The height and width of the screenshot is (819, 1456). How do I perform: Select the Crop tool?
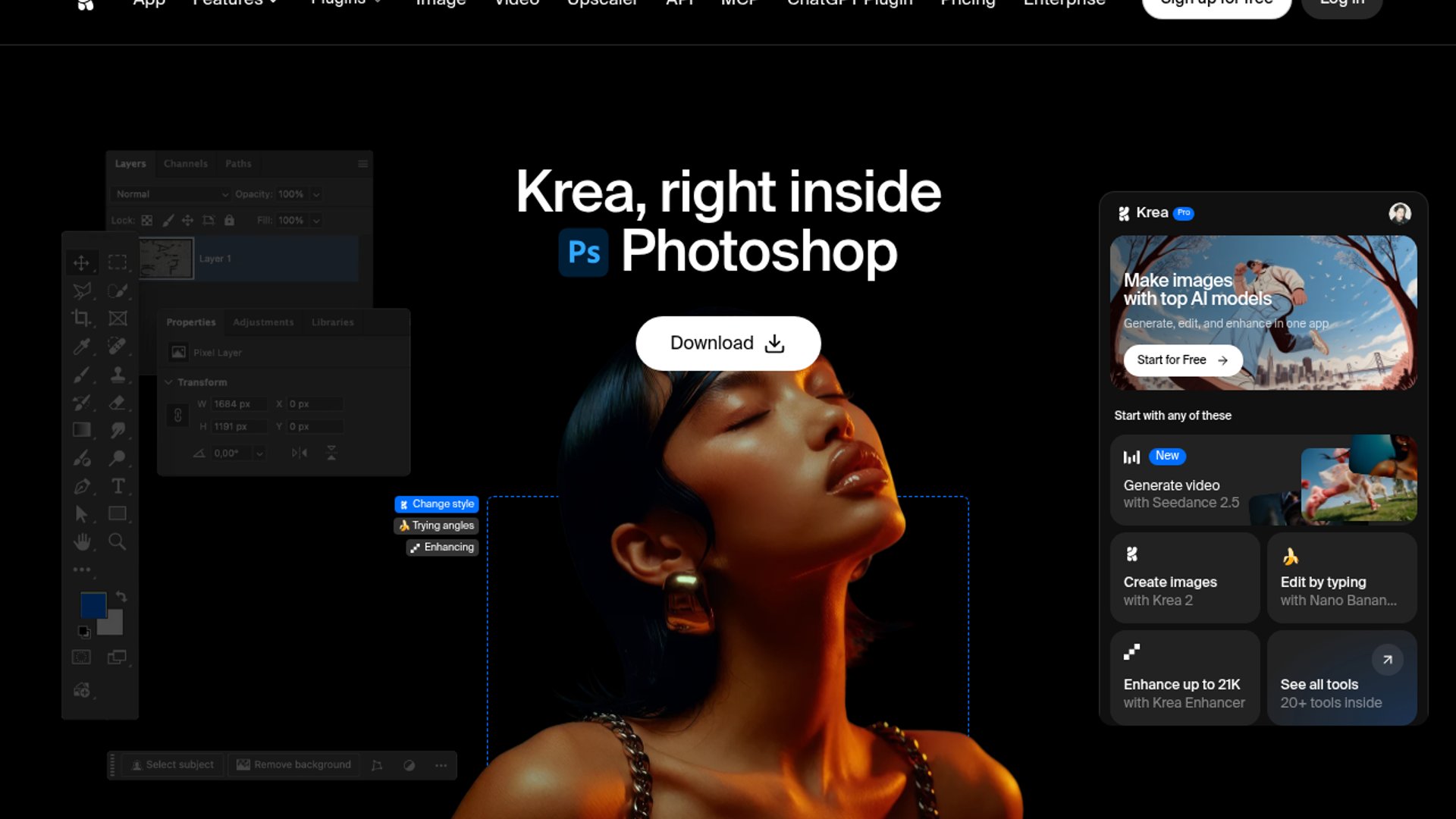81,318
